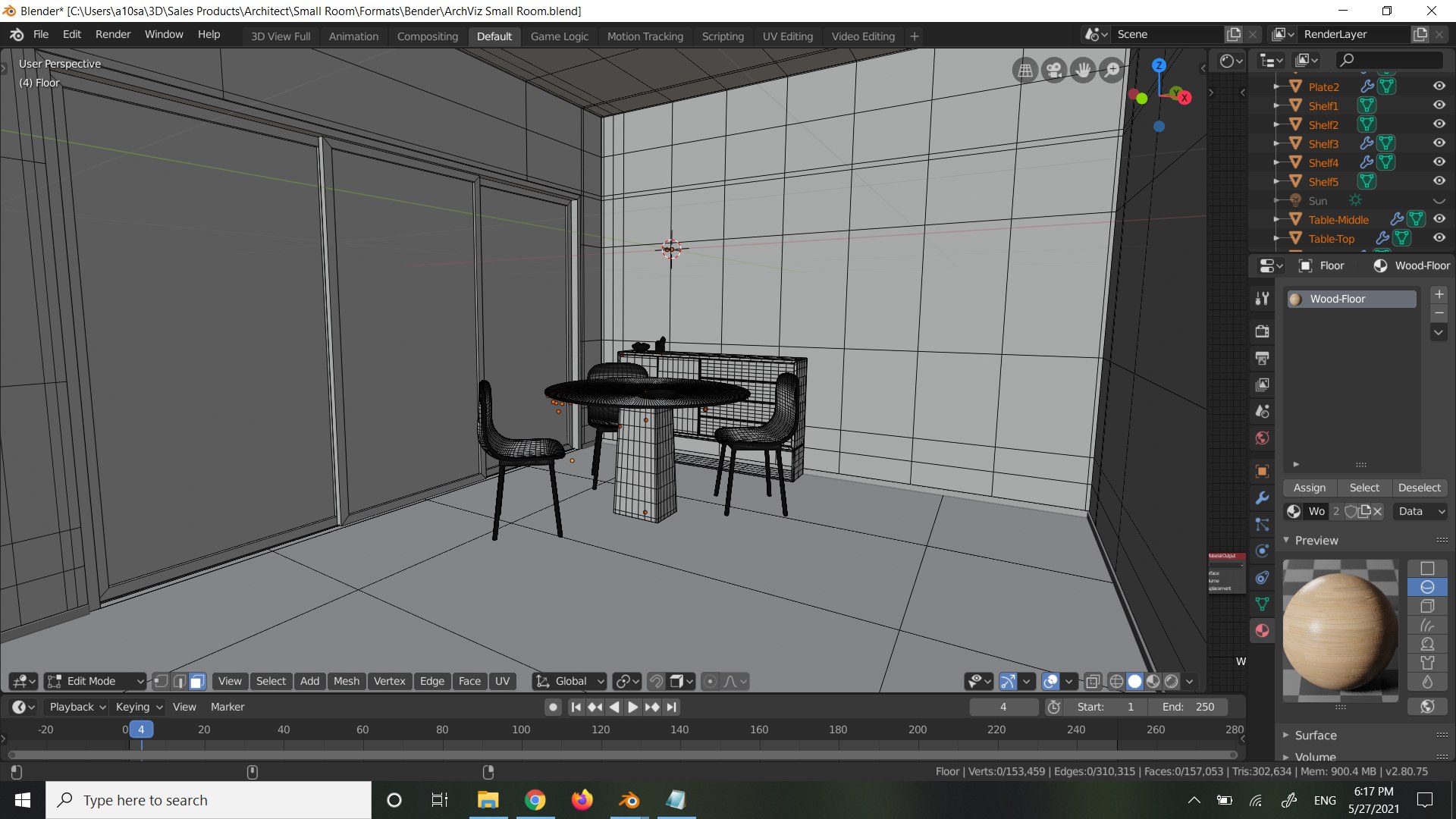The image size is (1456, 819).
Task: Open the Object Data mesh properties tab
Action: click(1262, 604)
